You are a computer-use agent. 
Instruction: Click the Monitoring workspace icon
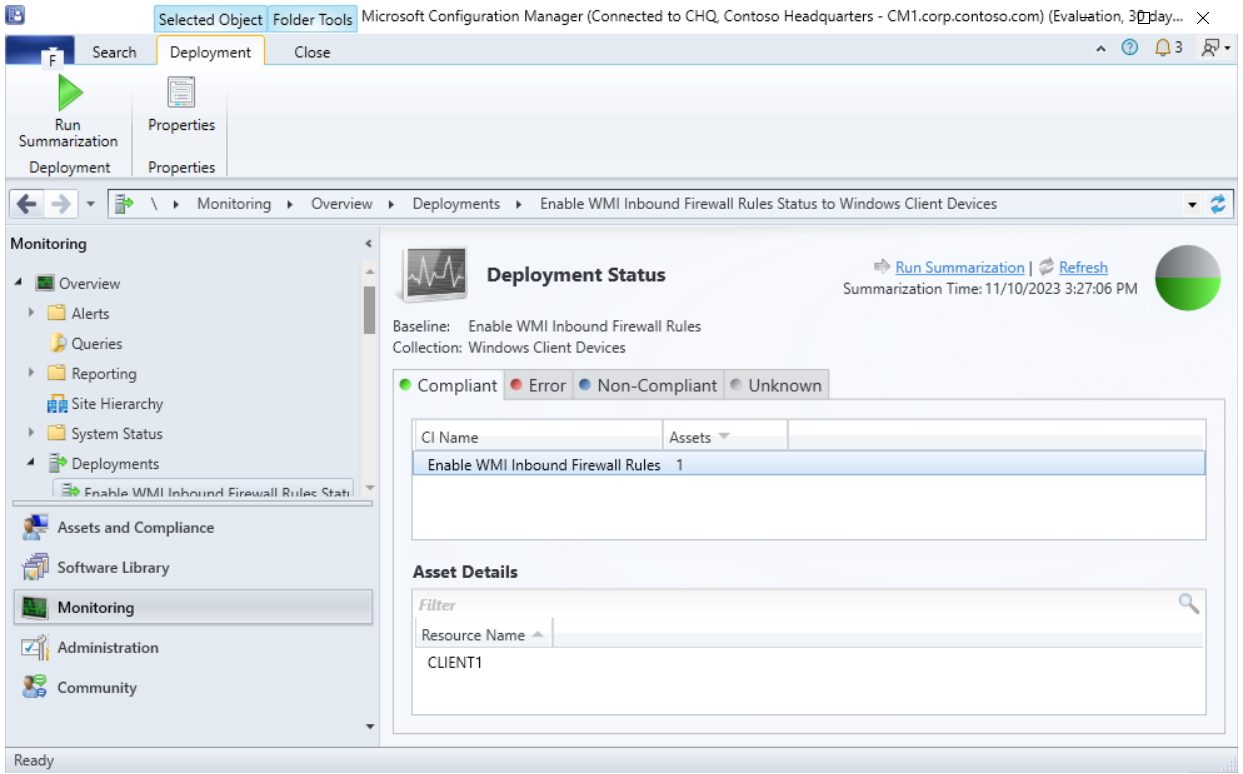(35, 608)
